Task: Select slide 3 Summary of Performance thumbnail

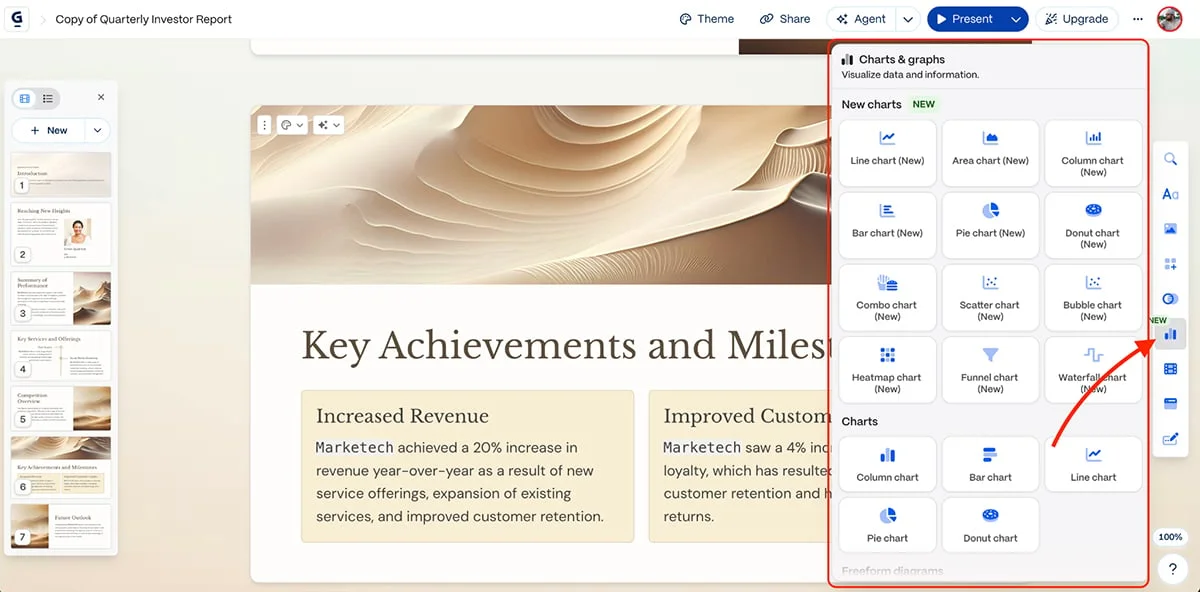Action: (x=61, y=297)
